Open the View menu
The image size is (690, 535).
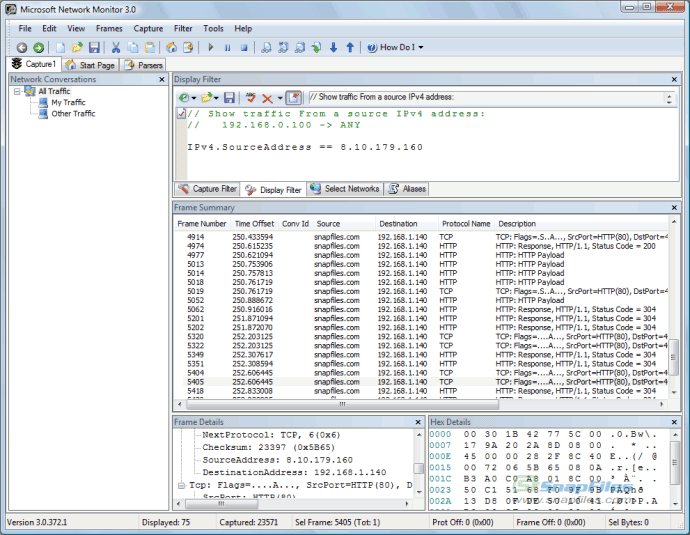point(76,29)
